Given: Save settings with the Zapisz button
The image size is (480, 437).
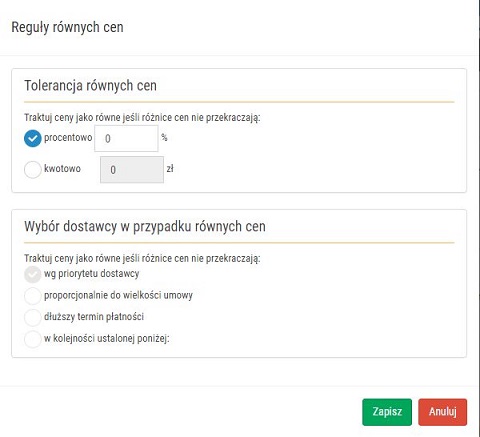Looking at the screenshot, I should pos(387,412).
